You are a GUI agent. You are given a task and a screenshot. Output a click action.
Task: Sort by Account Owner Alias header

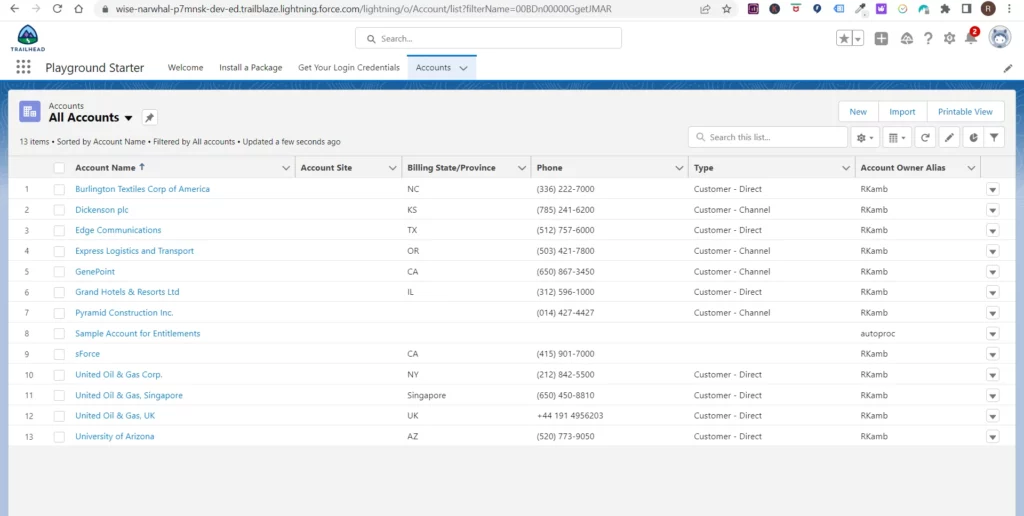(x=903, y=168)
